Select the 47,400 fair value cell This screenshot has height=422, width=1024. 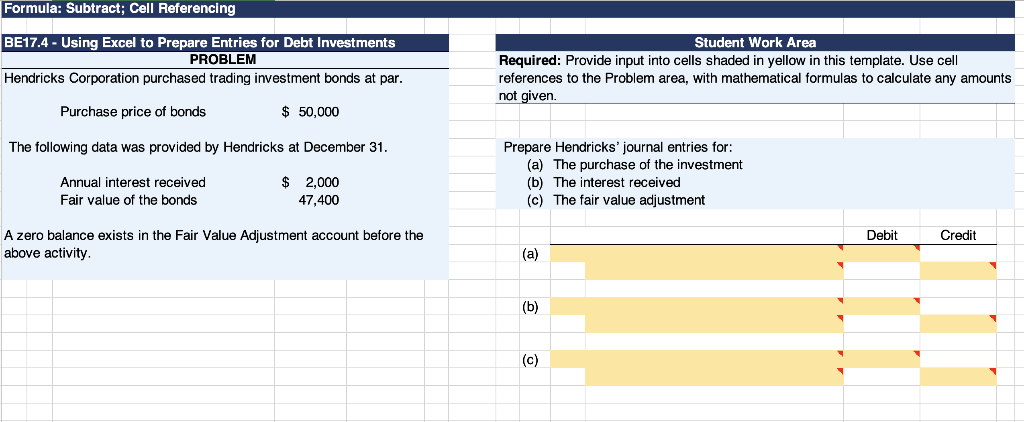pos(310,200)
